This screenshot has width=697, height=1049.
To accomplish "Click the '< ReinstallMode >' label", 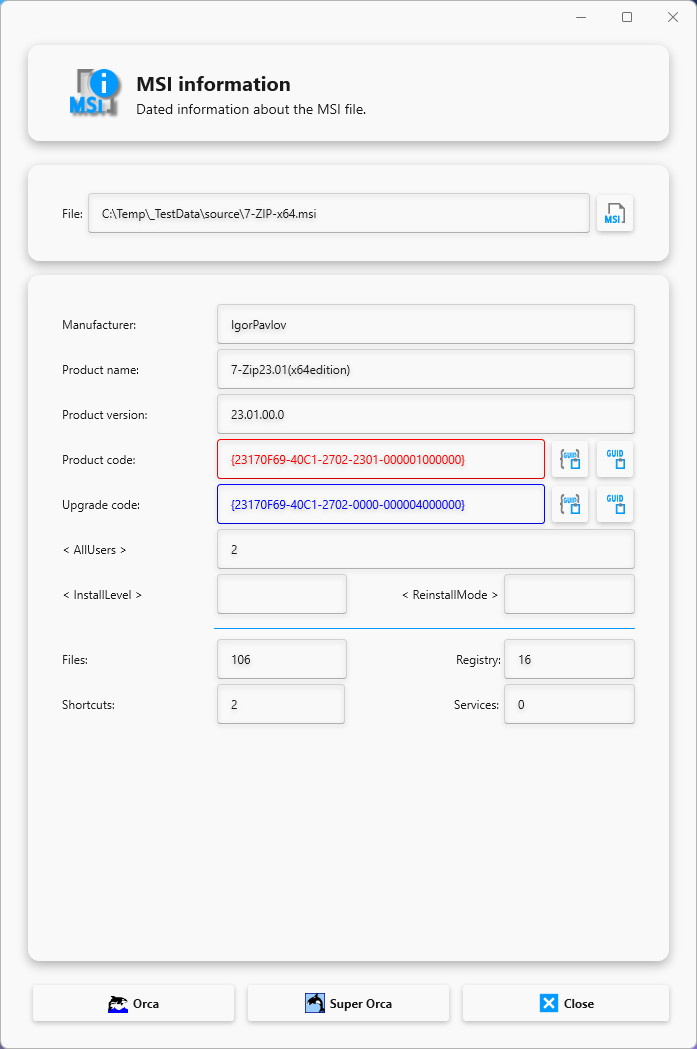I will [x=450, y=594].
